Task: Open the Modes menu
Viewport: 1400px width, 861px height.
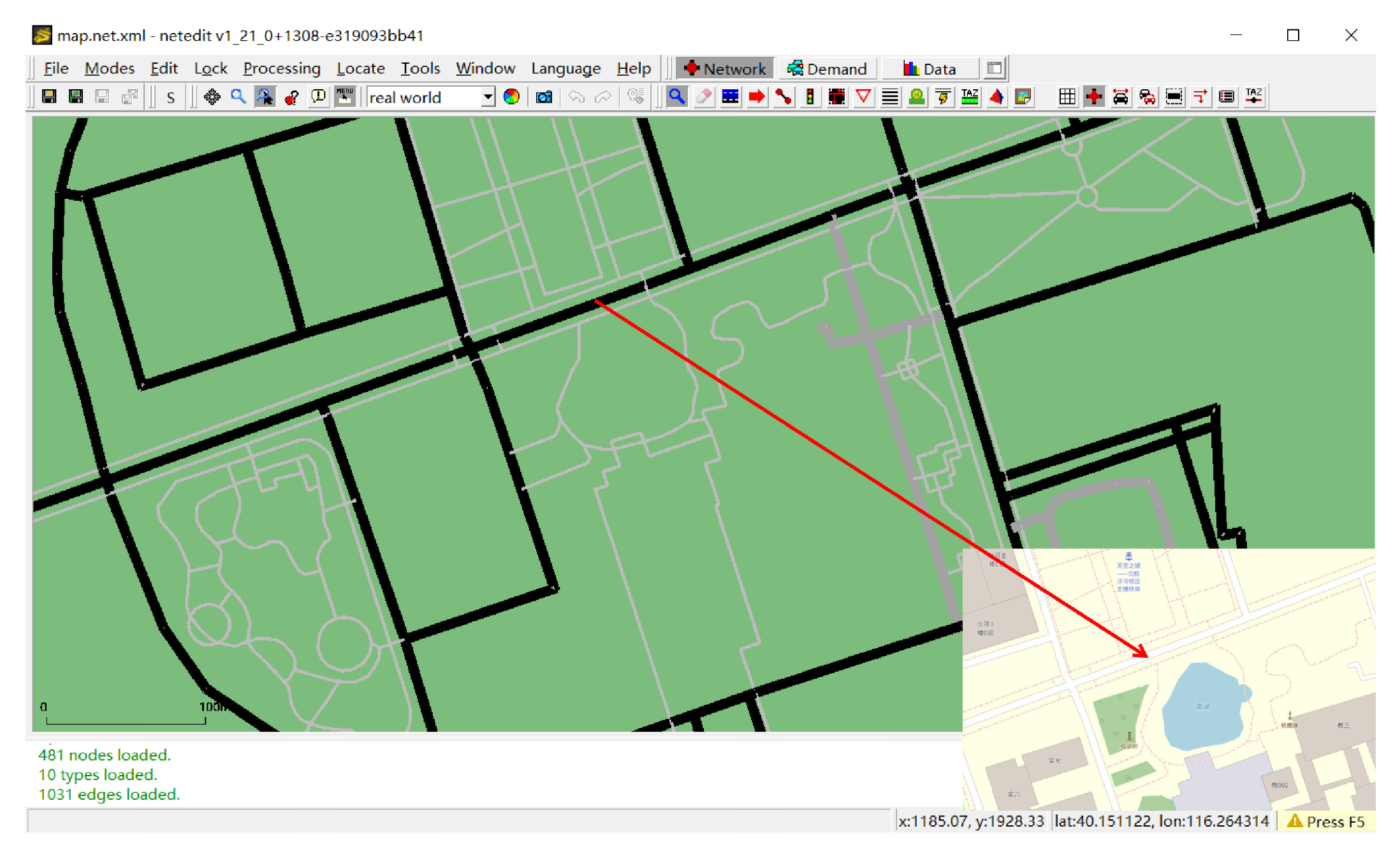Action: pyautogui.click(x=109, y=68)
